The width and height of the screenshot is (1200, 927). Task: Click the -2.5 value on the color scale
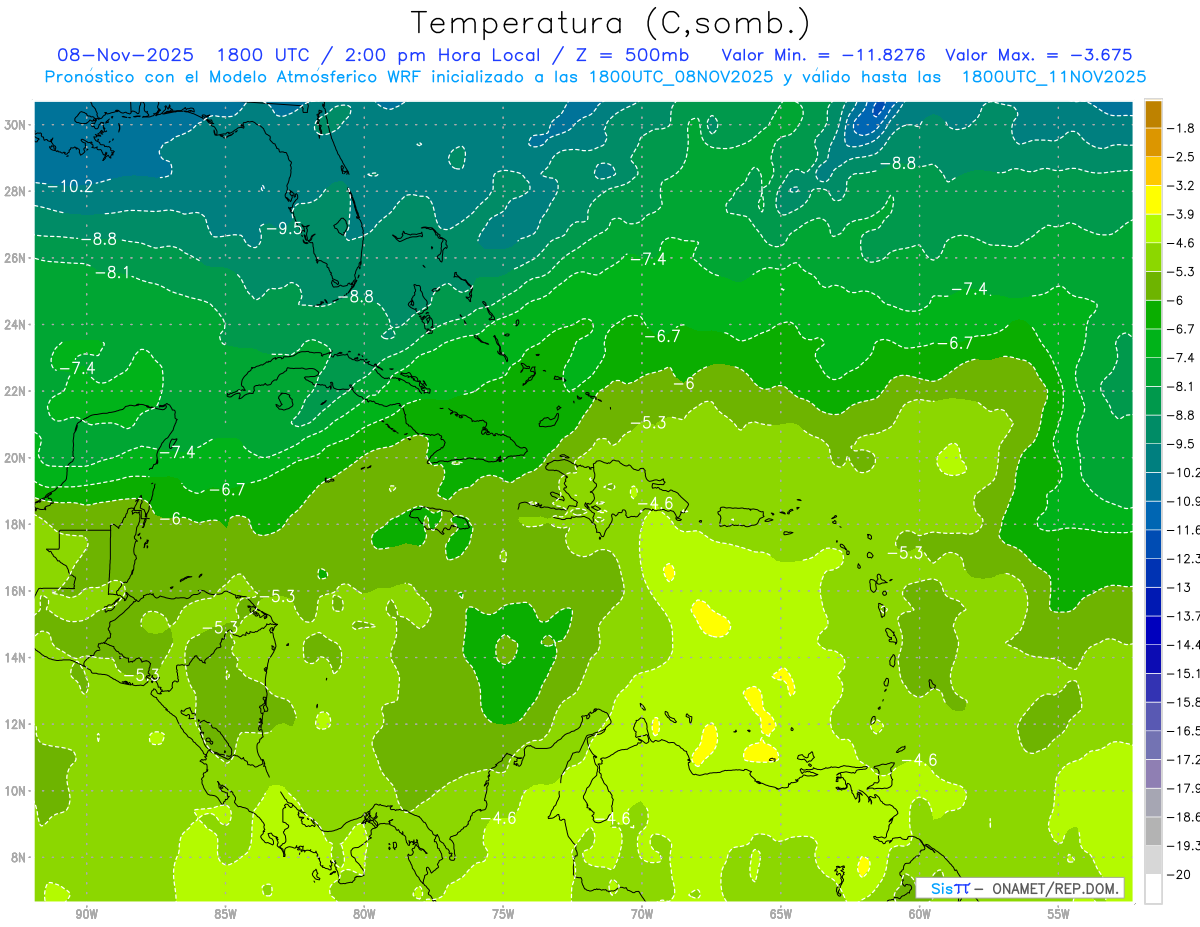tap(1181, 156)
